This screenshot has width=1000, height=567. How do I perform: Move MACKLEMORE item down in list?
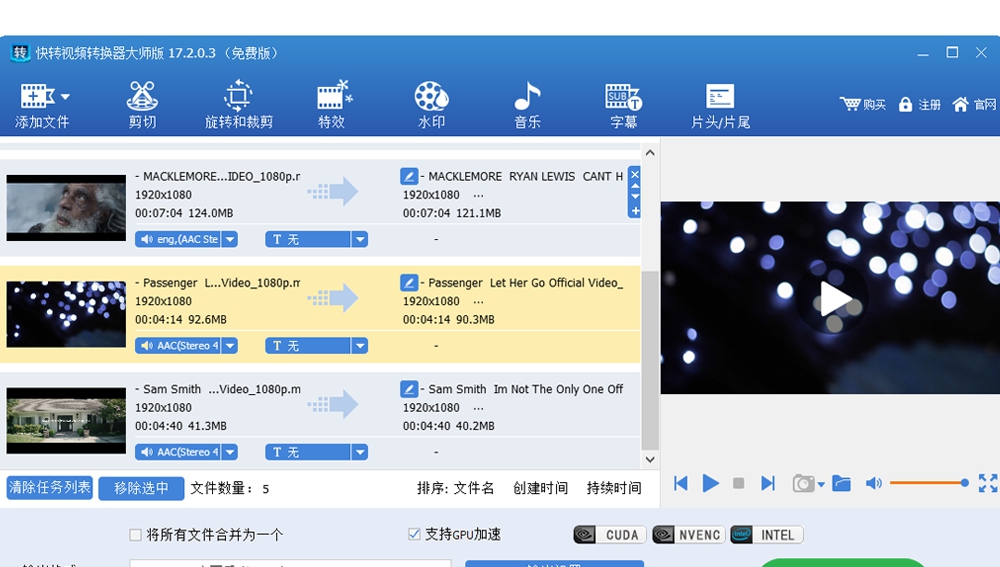click(635, 196)
